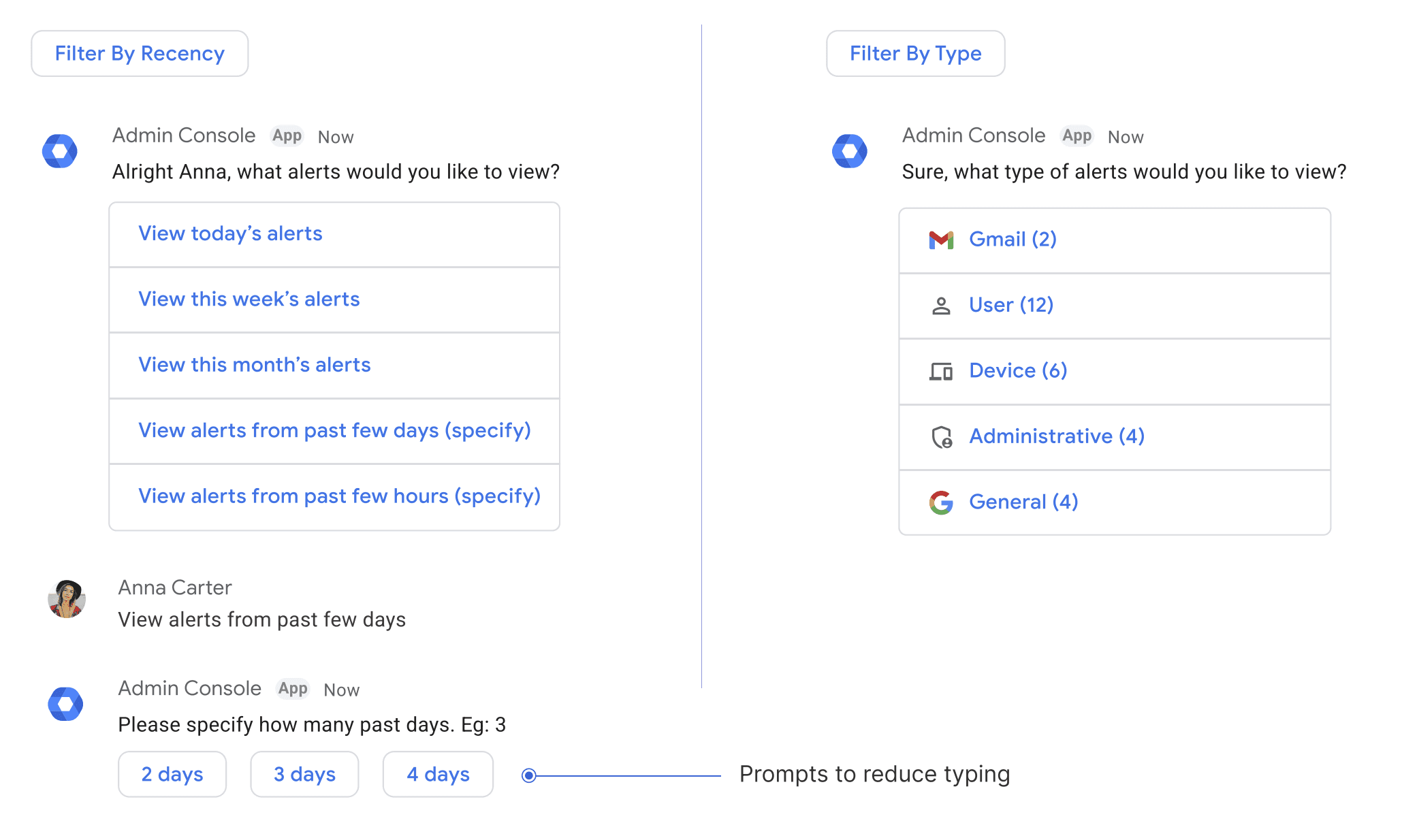The image size is (1402, 840).
Task: Click Admin Console icon beside 'Alright Anna' message
Action: [x=60, y=151]
